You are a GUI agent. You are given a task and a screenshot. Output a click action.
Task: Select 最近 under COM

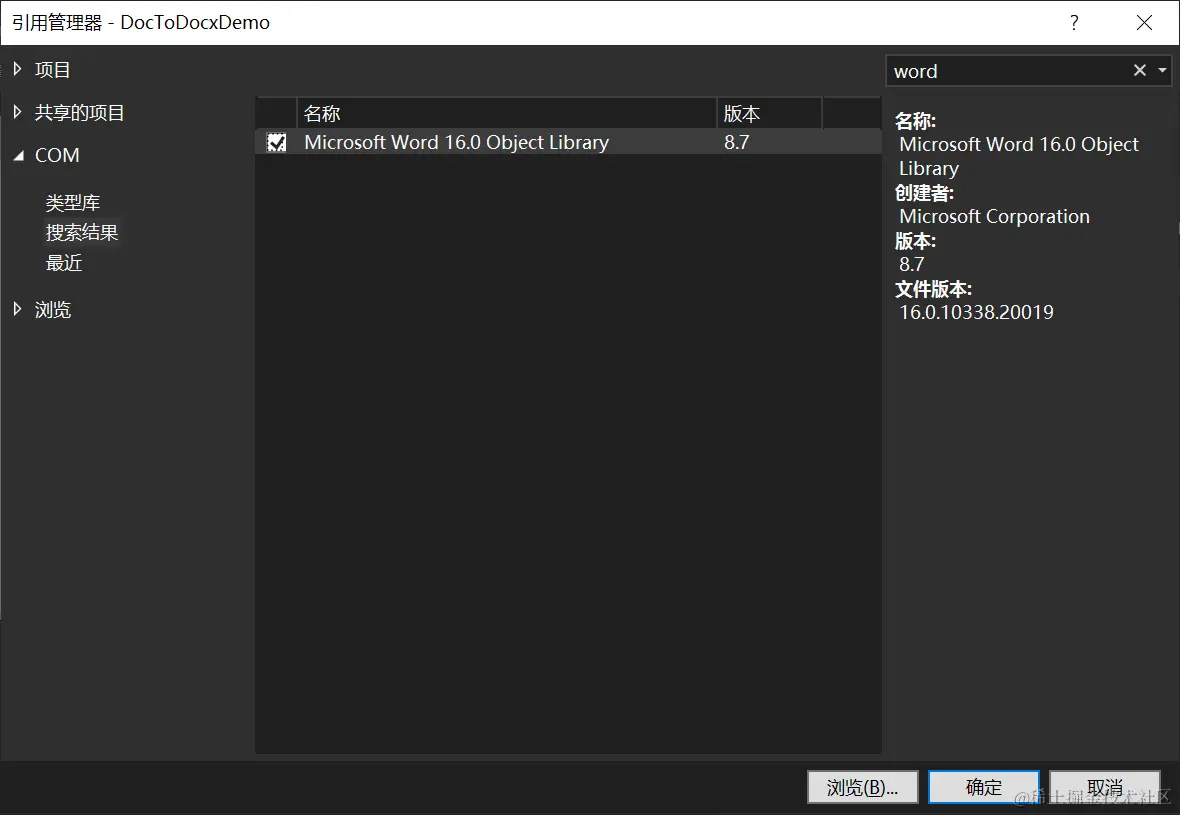coord(64,263)
